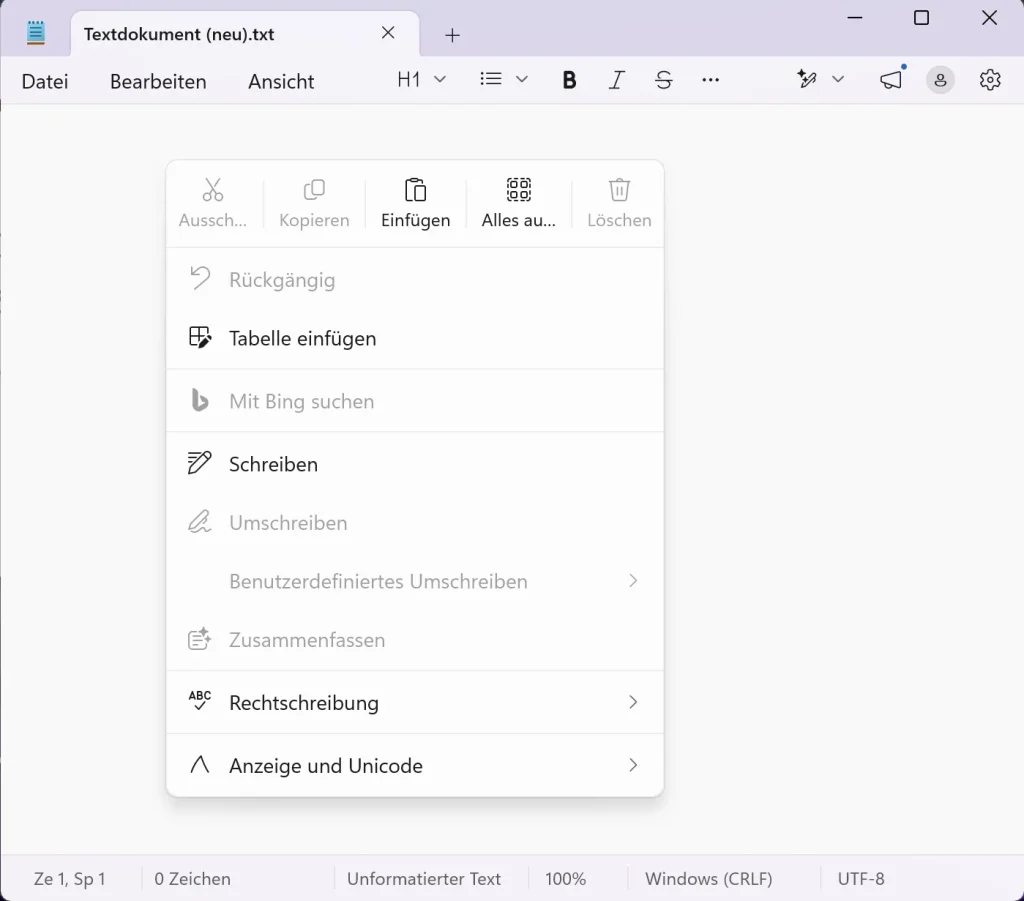Click 100% zoom level in status bar
The width and height of the screenshot is (1024, 901).
[x=566, y=879]
